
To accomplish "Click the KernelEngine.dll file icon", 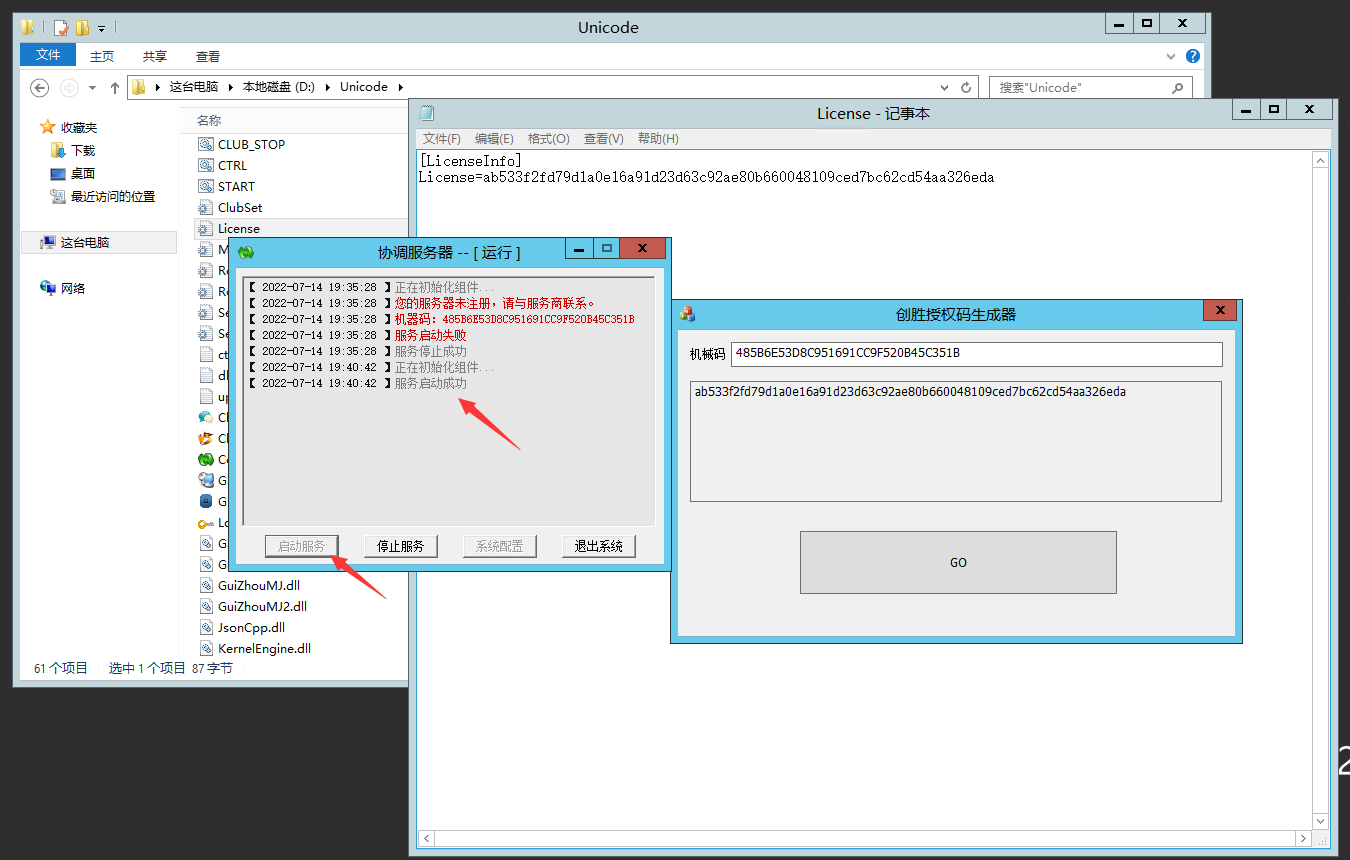I will [x=206, y=649].
